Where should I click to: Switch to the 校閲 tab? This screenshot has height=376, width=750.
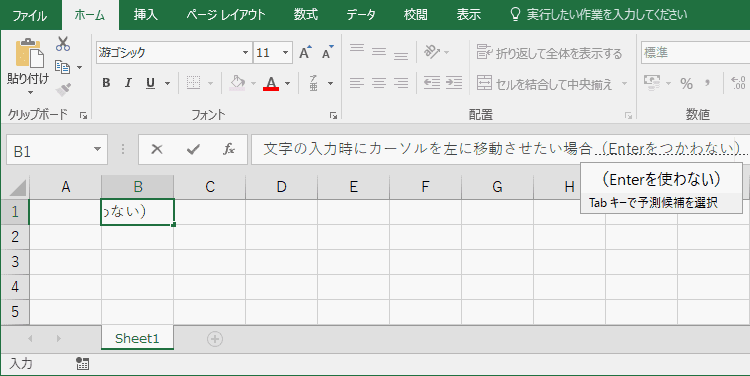[x=416, y=15]
